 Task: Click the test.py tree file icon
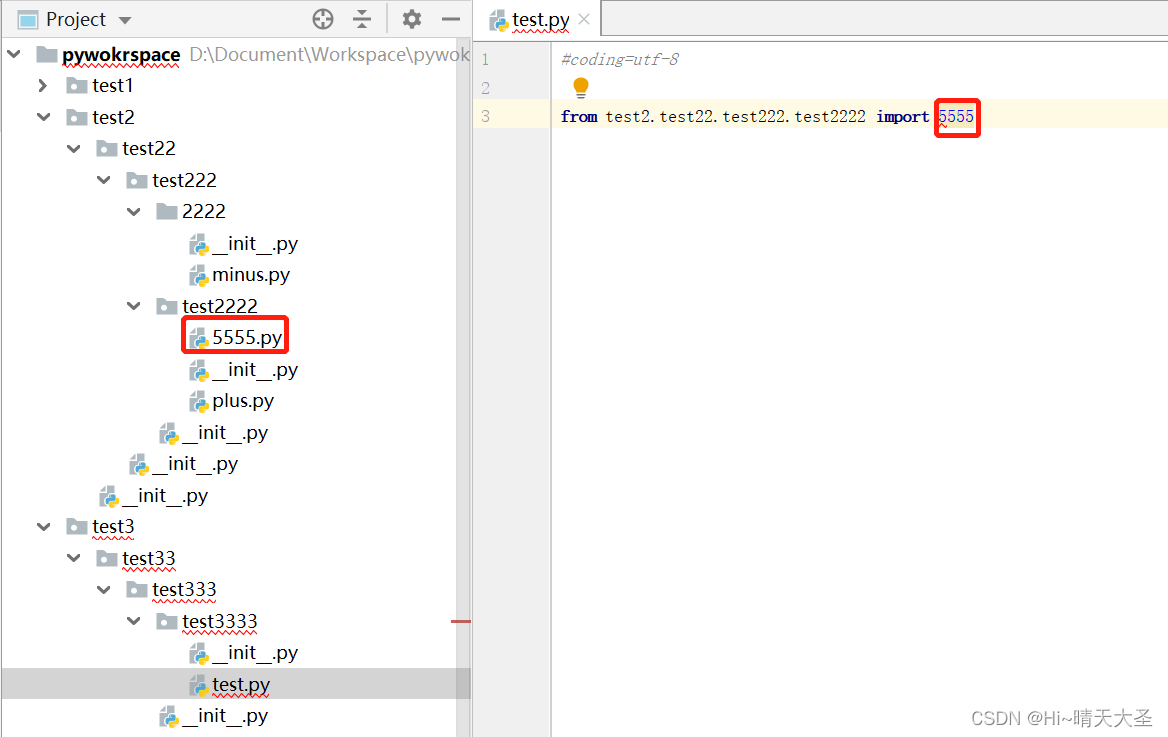[x=199, y=685]
